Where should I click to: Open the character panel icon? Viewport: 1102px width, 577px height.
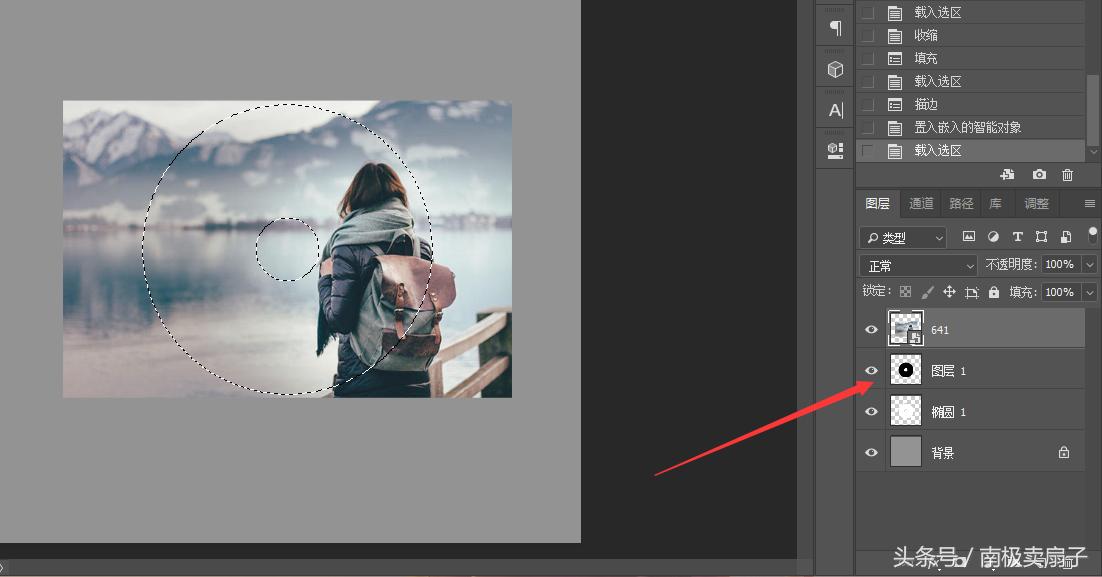click(x=835, y=109)
